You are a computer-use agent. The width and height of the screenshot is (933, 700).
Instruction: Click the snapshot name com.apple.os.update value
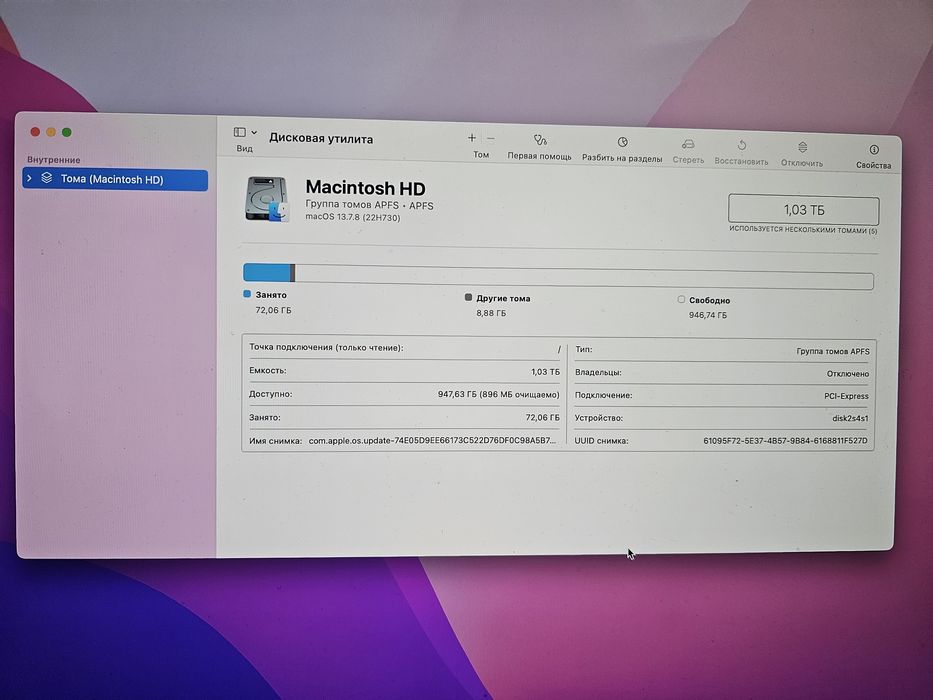tap(433, 441)
